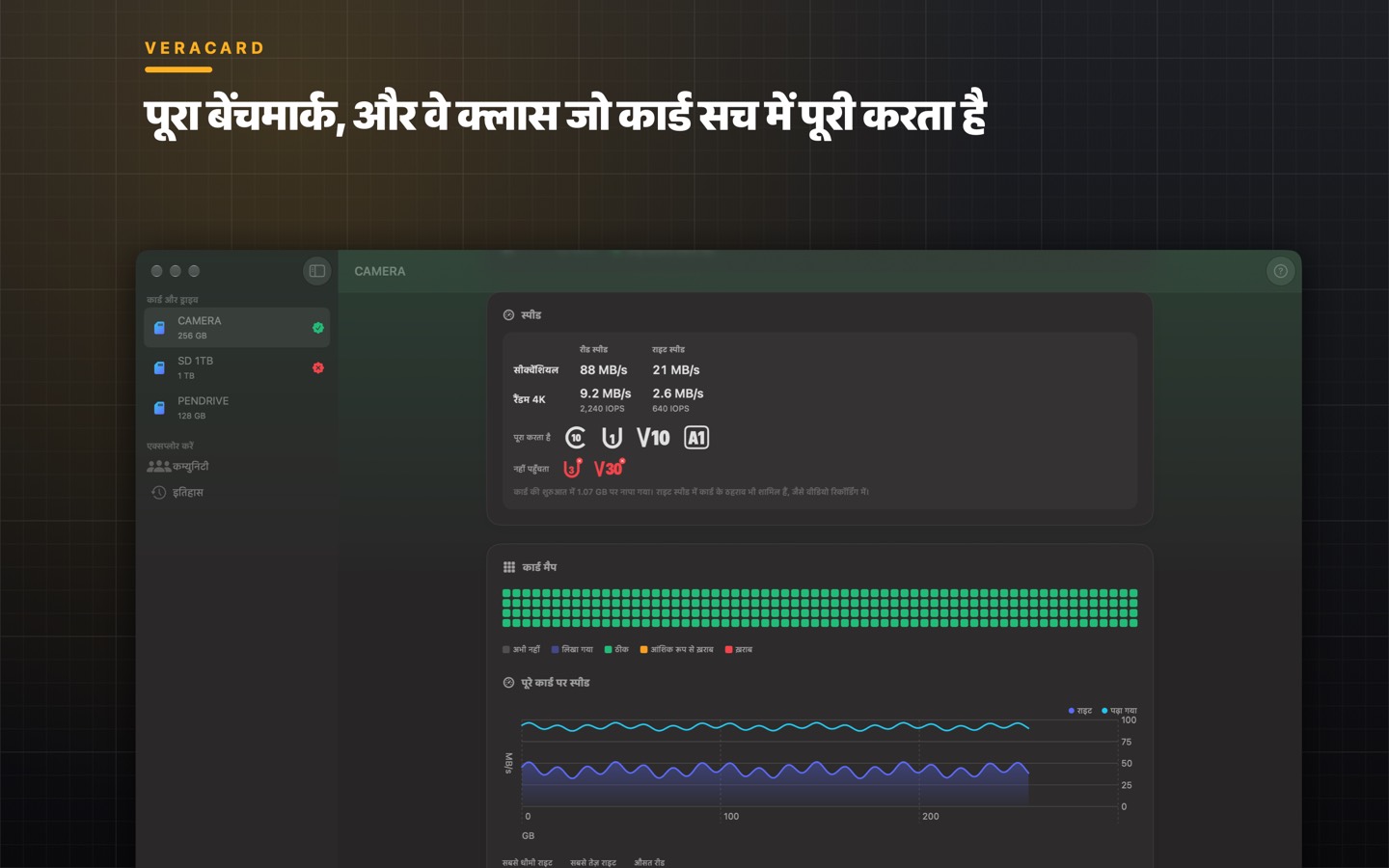Screen dimensions: 1389x868
Task: Click the red ख़राब legend swatch
Action: tap(728, 650)
